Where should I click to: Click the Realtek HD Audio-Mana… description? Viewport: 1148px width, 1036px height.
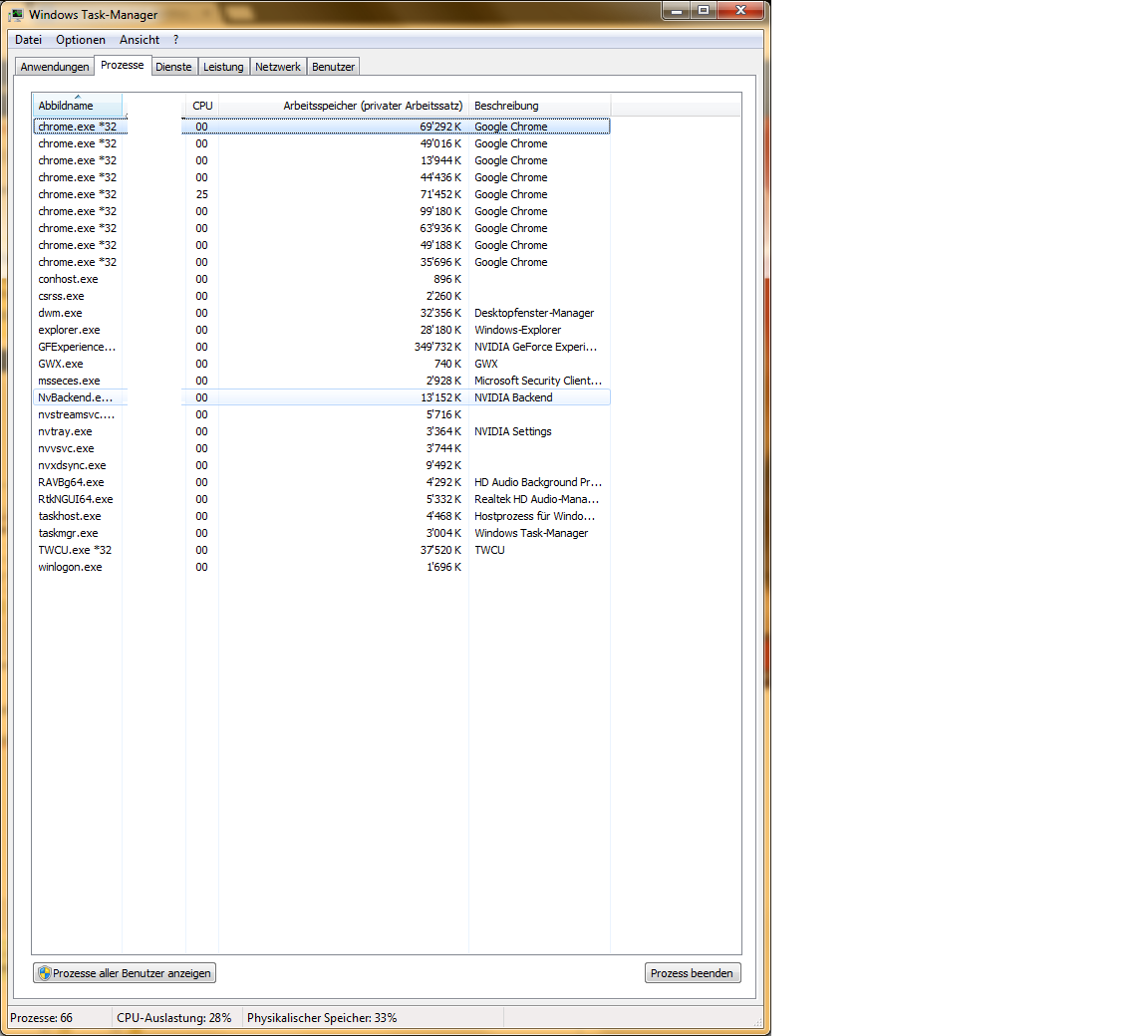537,499
